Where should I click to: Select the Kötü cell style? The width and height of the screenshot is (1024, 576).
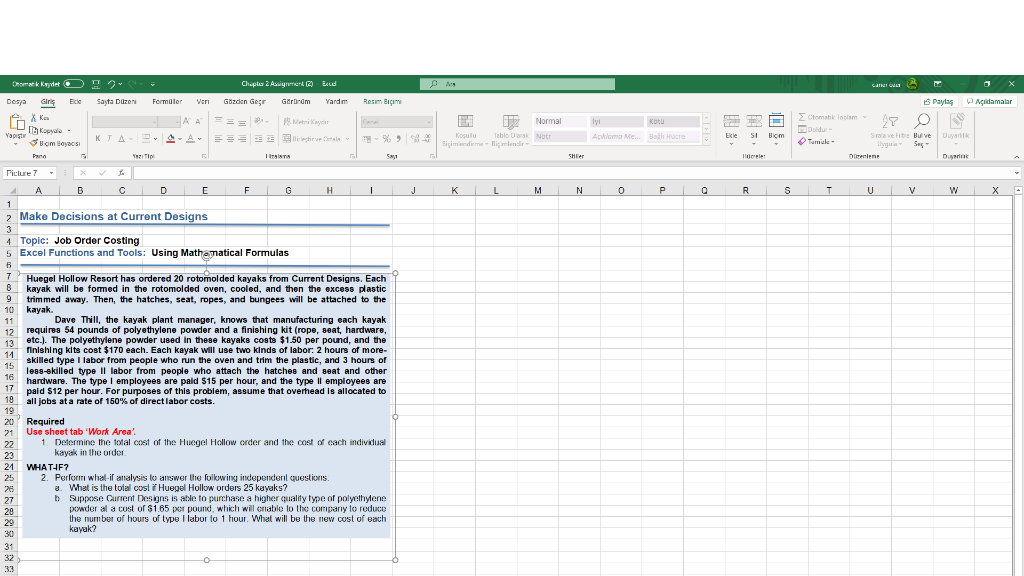(673, 121)
